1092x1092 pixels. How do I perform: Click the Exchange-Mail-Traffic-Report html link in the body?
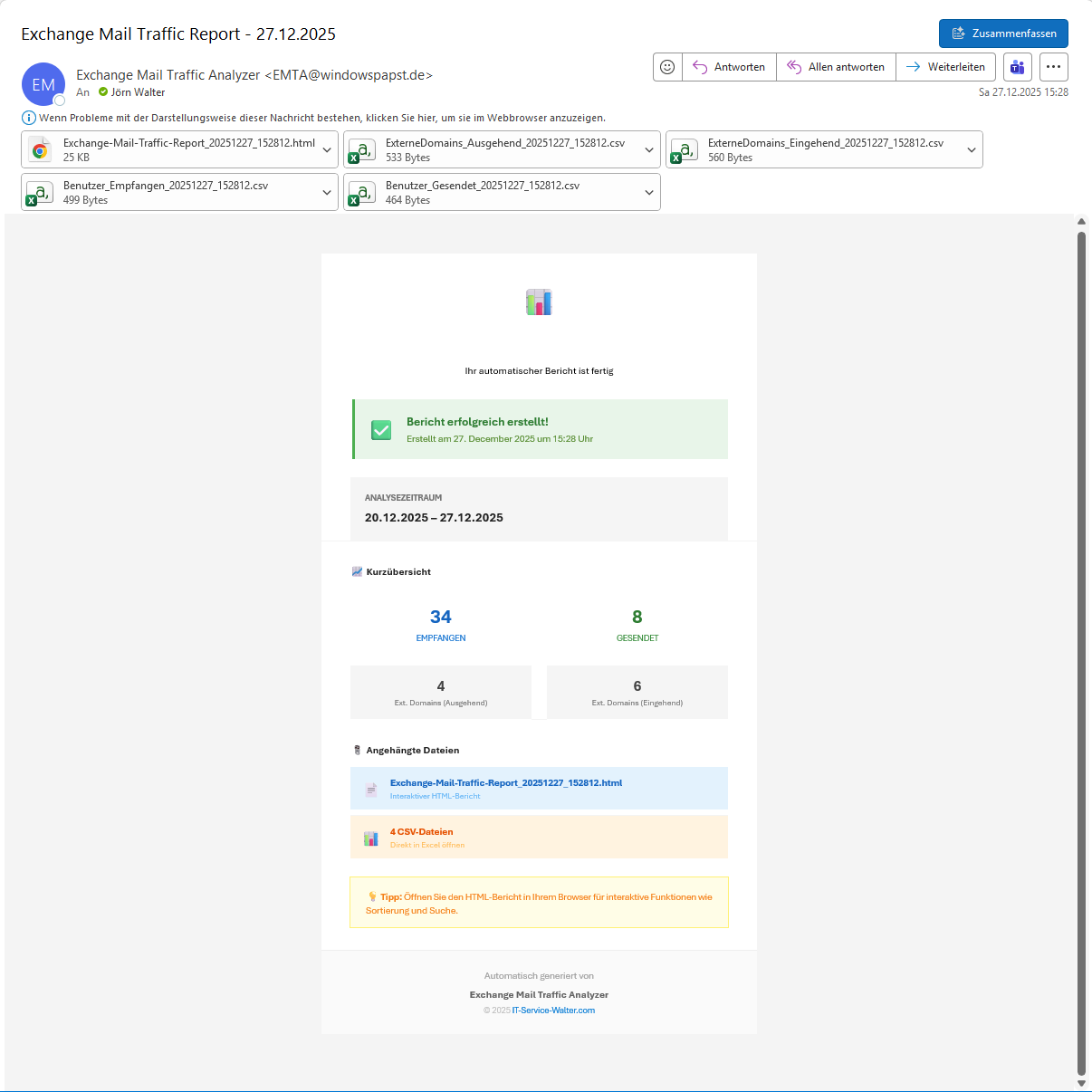coord(505,783)
